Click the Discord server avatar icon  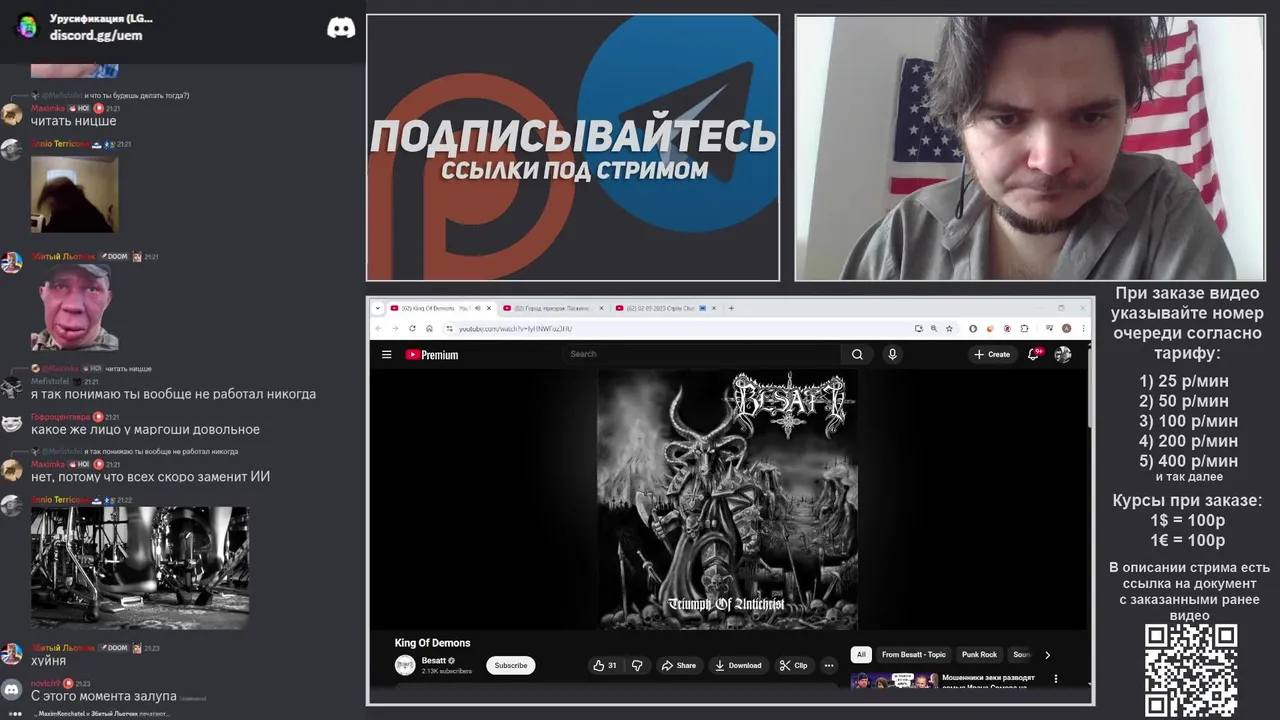pos(27,27)
